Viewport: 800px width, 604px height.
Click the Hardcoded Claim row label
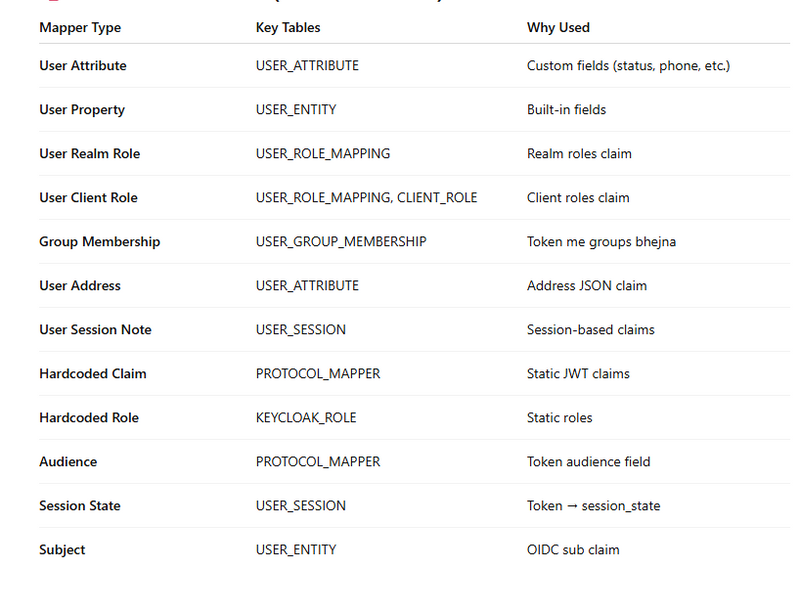click(x=92, y=374)
